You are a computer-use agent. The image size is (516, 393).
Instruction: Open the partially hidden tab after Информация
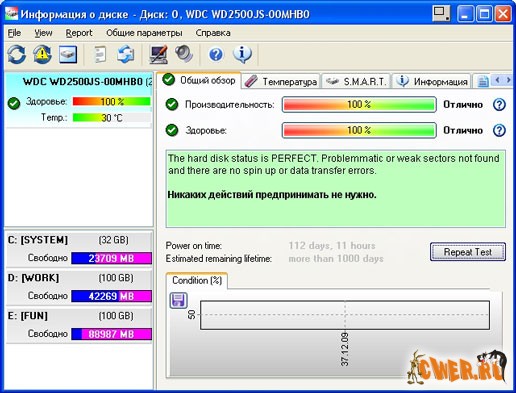point(482,82)
